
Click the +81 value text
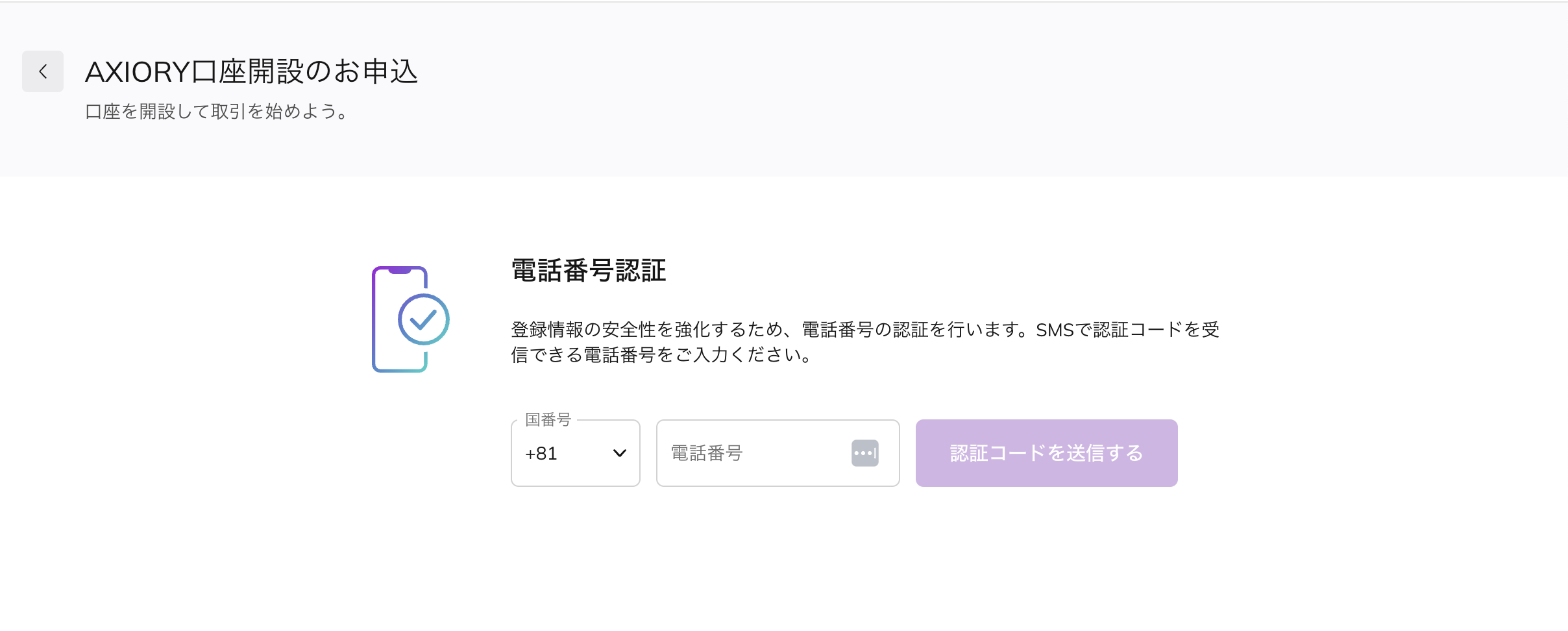point(541,453)
